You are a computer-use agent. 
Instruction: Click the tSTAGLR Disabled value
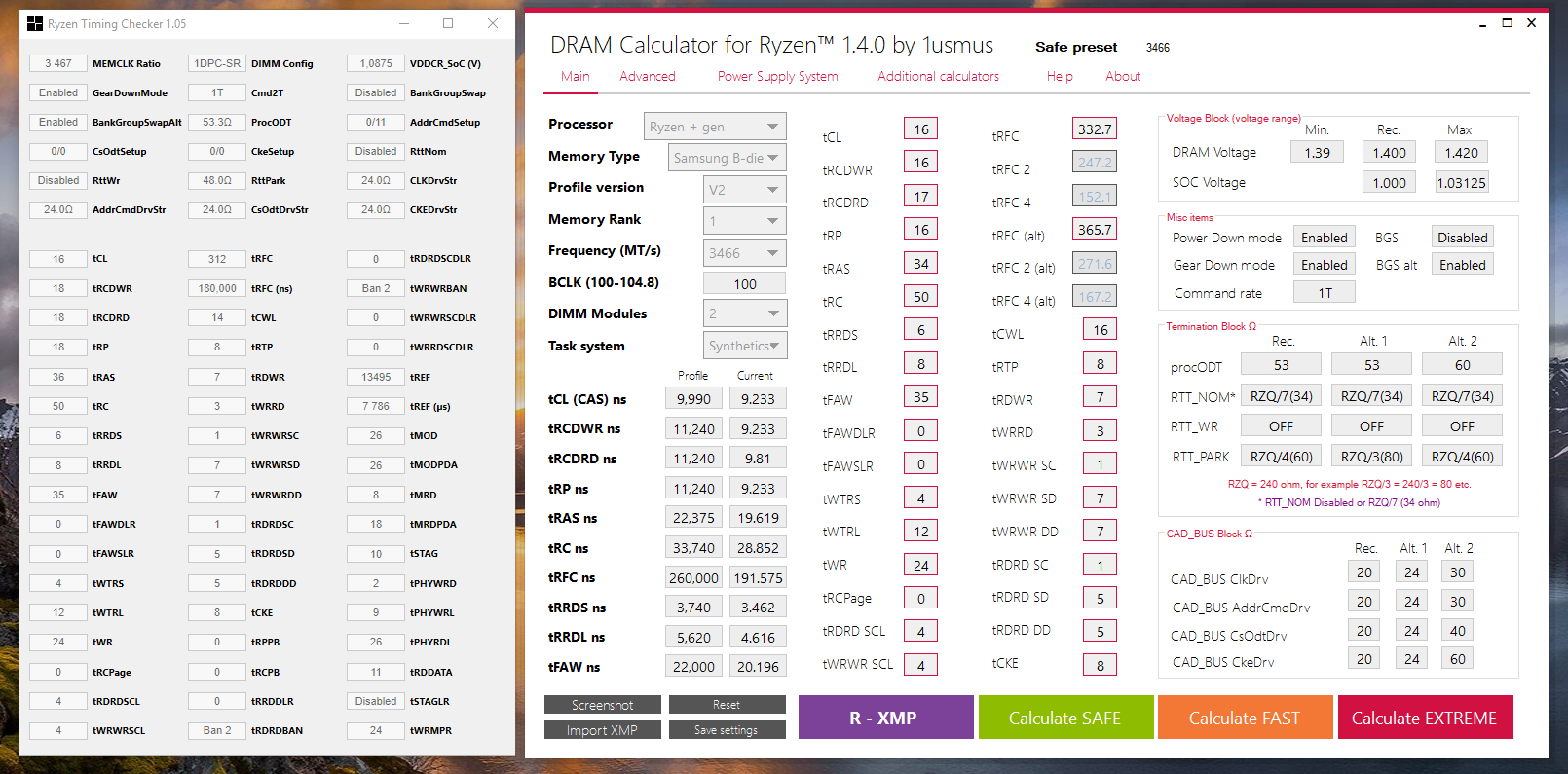(x=376, y=701)
